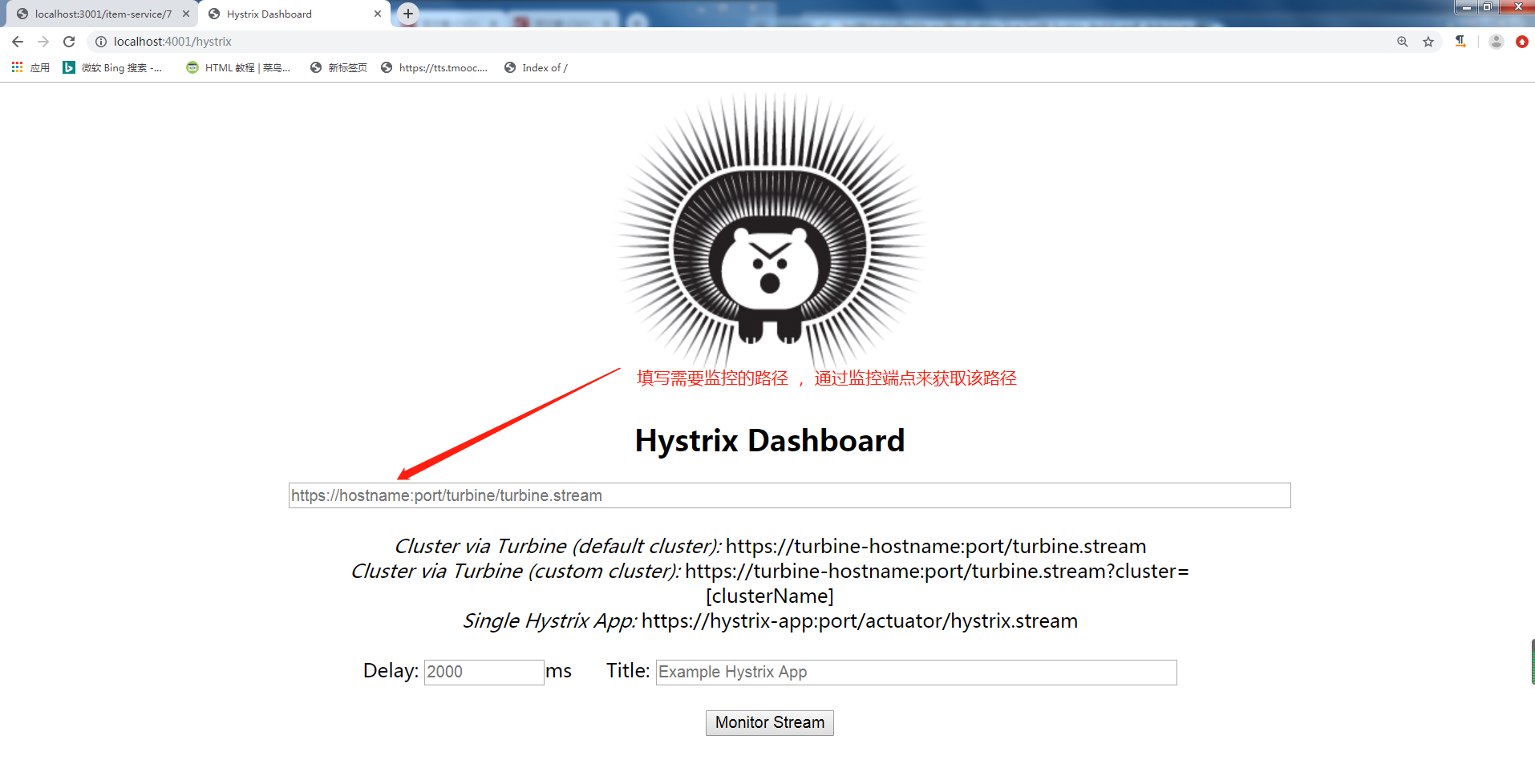Click the Hystrix hedgehog logo image
The width and height of the screenshot is (1535, 784).
click(770, 231)
